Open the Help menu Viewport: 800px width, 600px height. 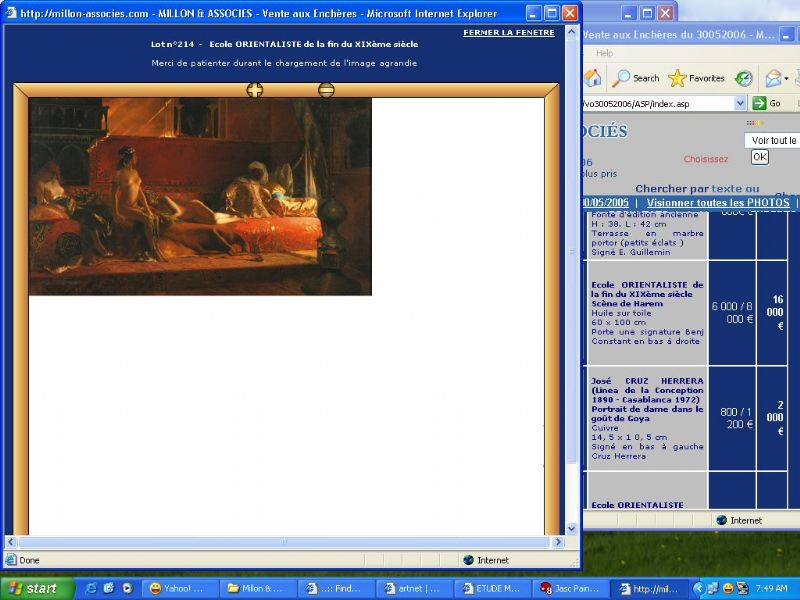click(605, 53)
